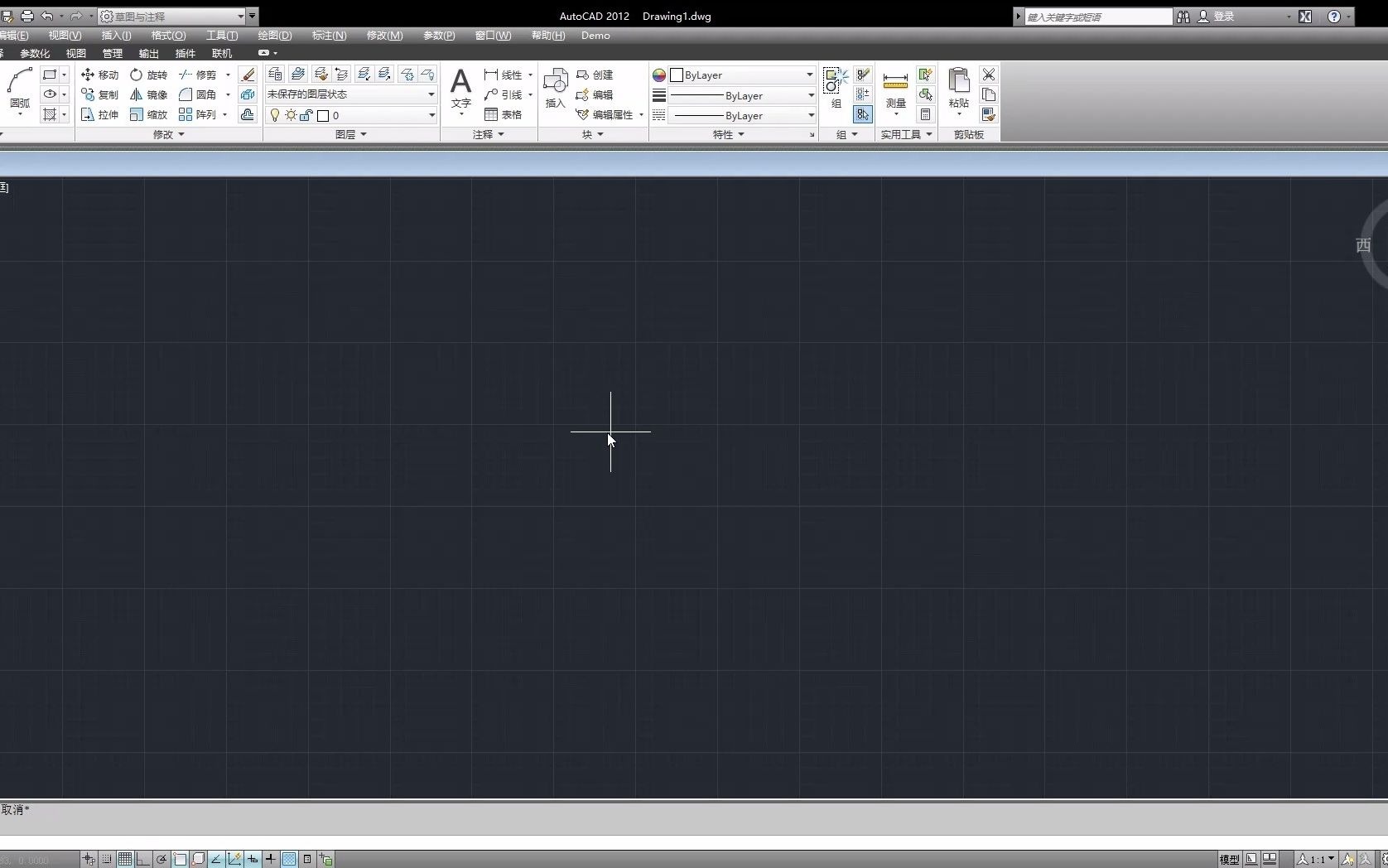The height and width of the screenshot is (868, 1388).
Task: Click 登录 (Sign In) button
Action: [1216, 16]
